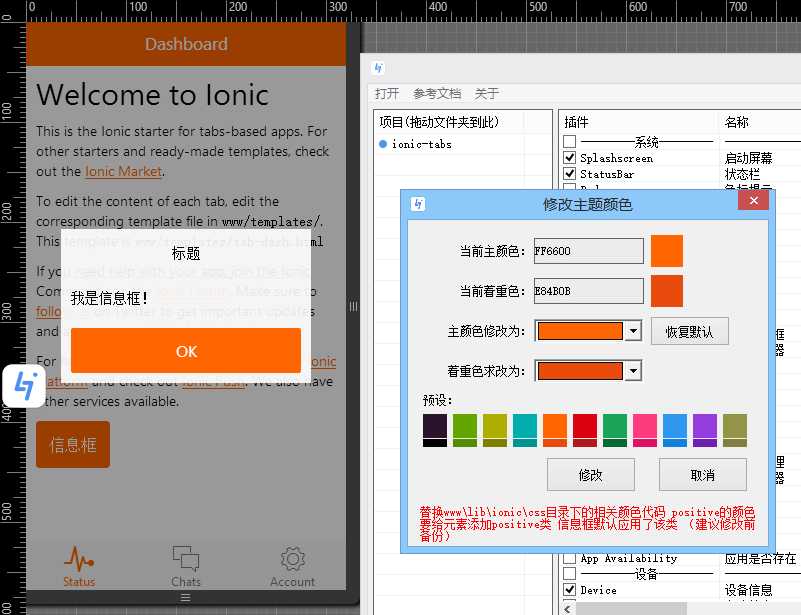Click the 恢复默认 button

pos(690,332)
